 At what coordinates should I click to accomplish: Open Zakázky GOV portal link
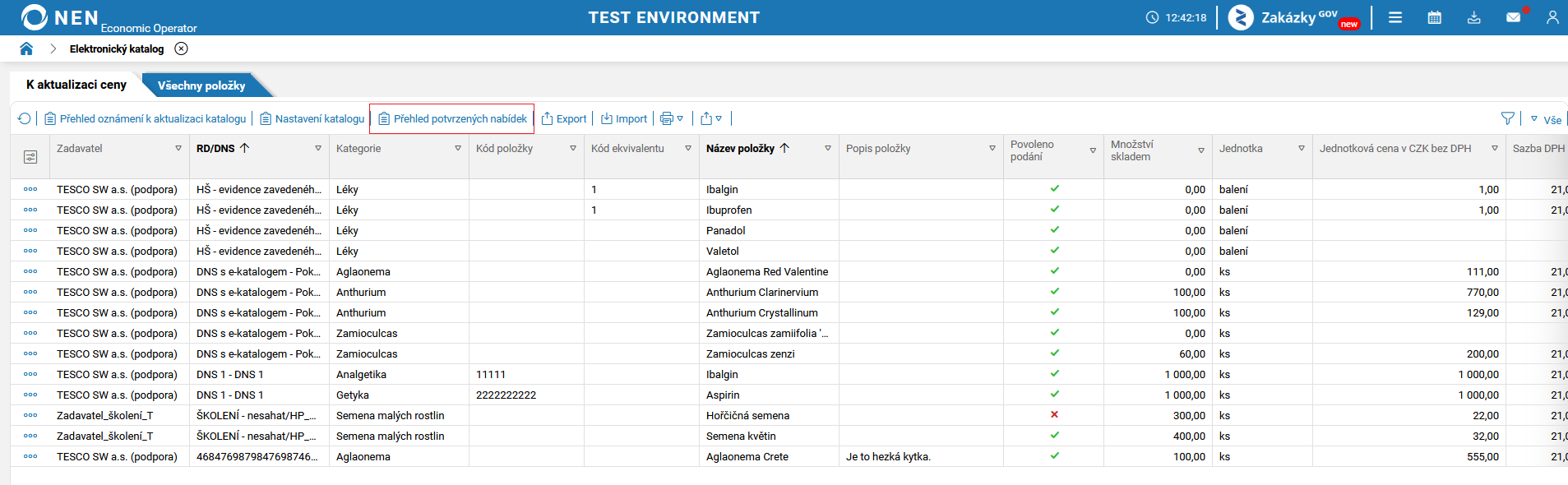(1295, 17)
